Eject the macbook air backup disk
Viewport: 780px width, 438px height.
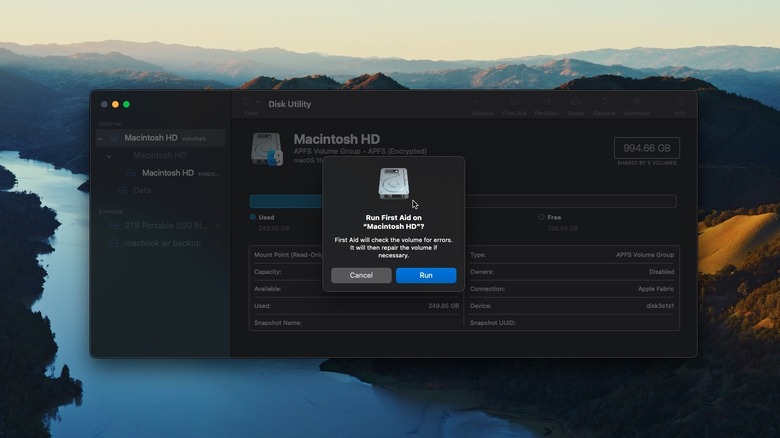point(218,243)
